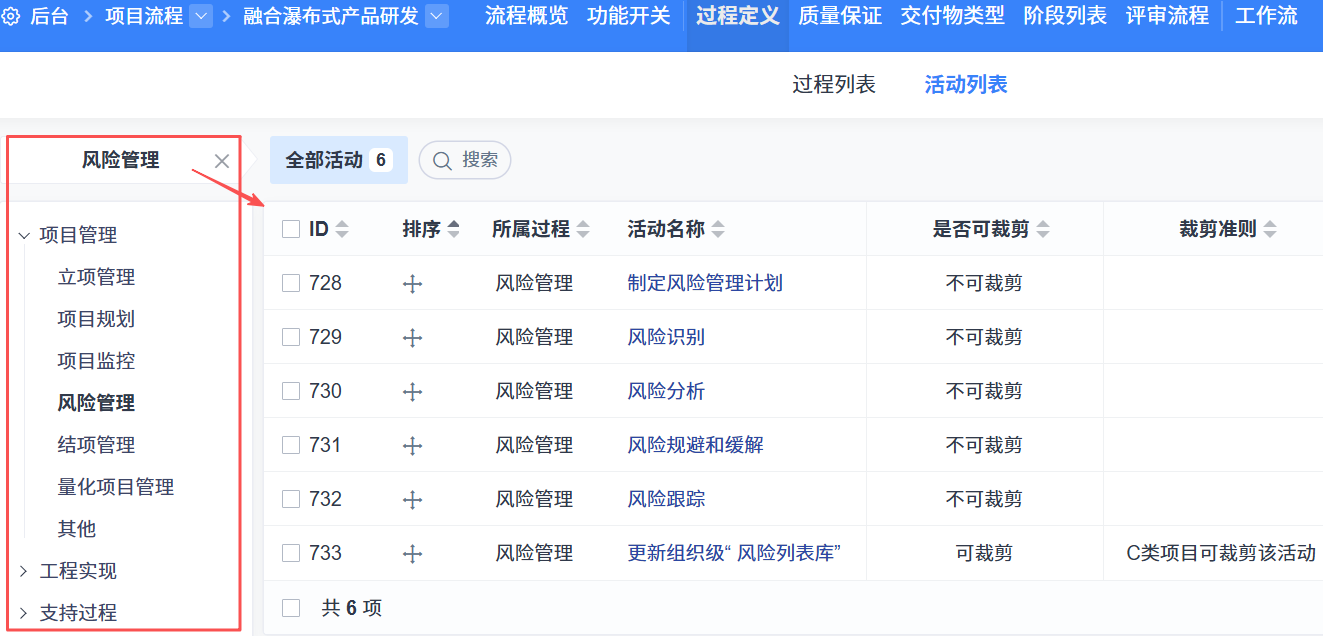
Task: Sort by the 是否可裁剪 column arrows
Action: [1043, 229]
